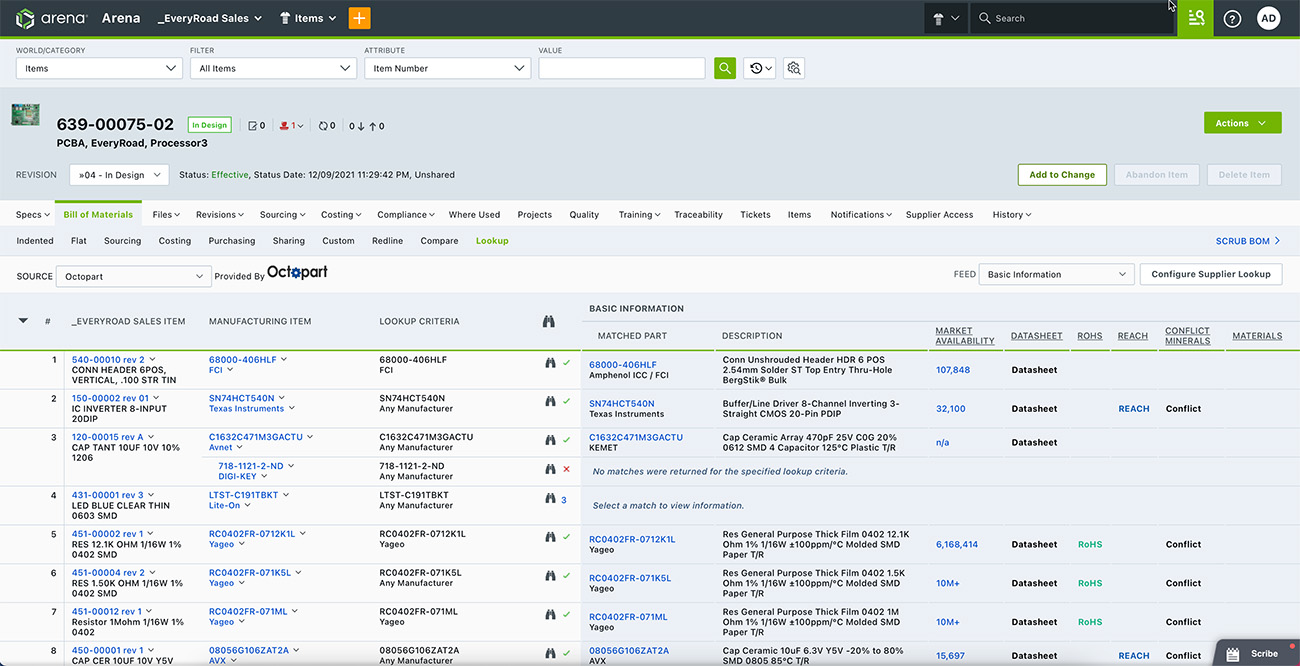This screenshot has height=666, width=1300.
Task: Expand the chevron next to 540-00010 rev 2
Action: [x=152, y=360]
